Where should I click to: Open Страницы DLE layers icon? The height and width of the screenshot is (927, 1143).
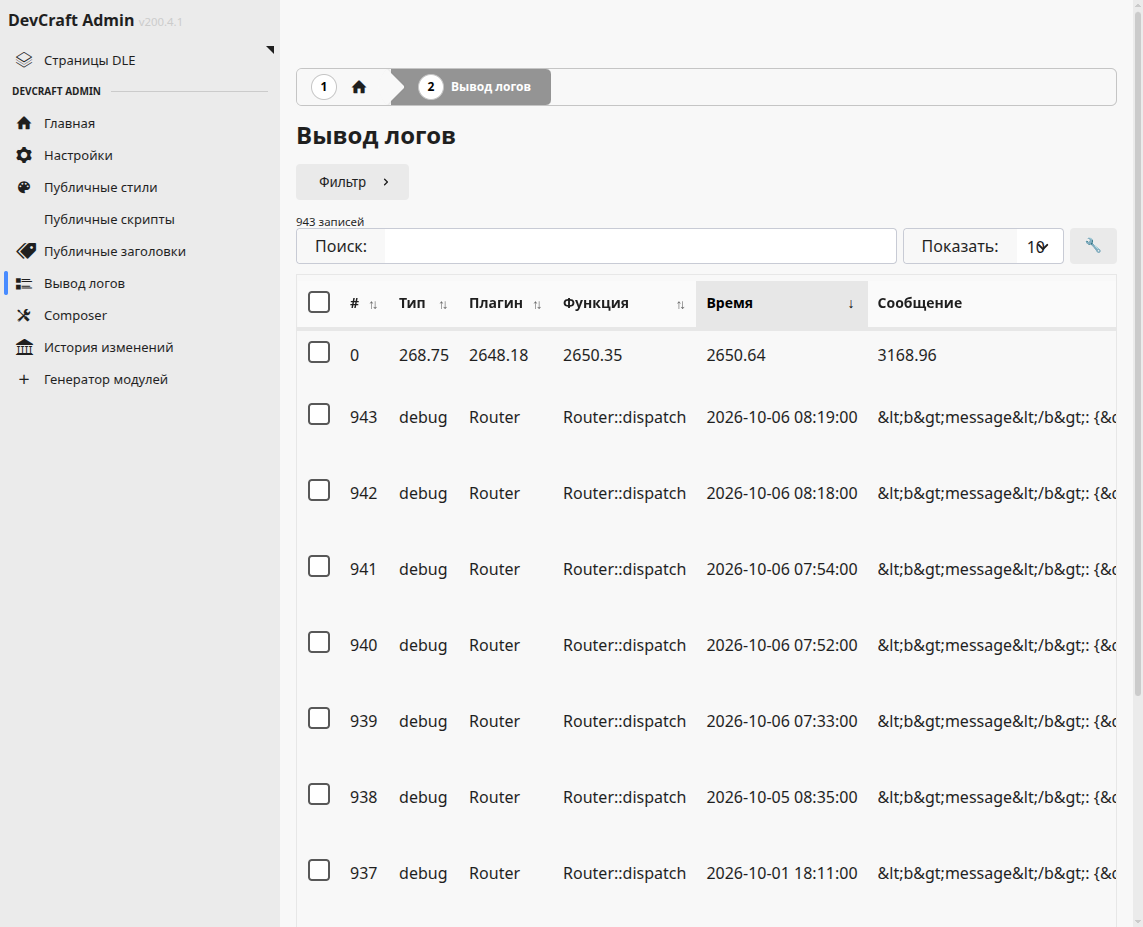(x=24, y=60)
